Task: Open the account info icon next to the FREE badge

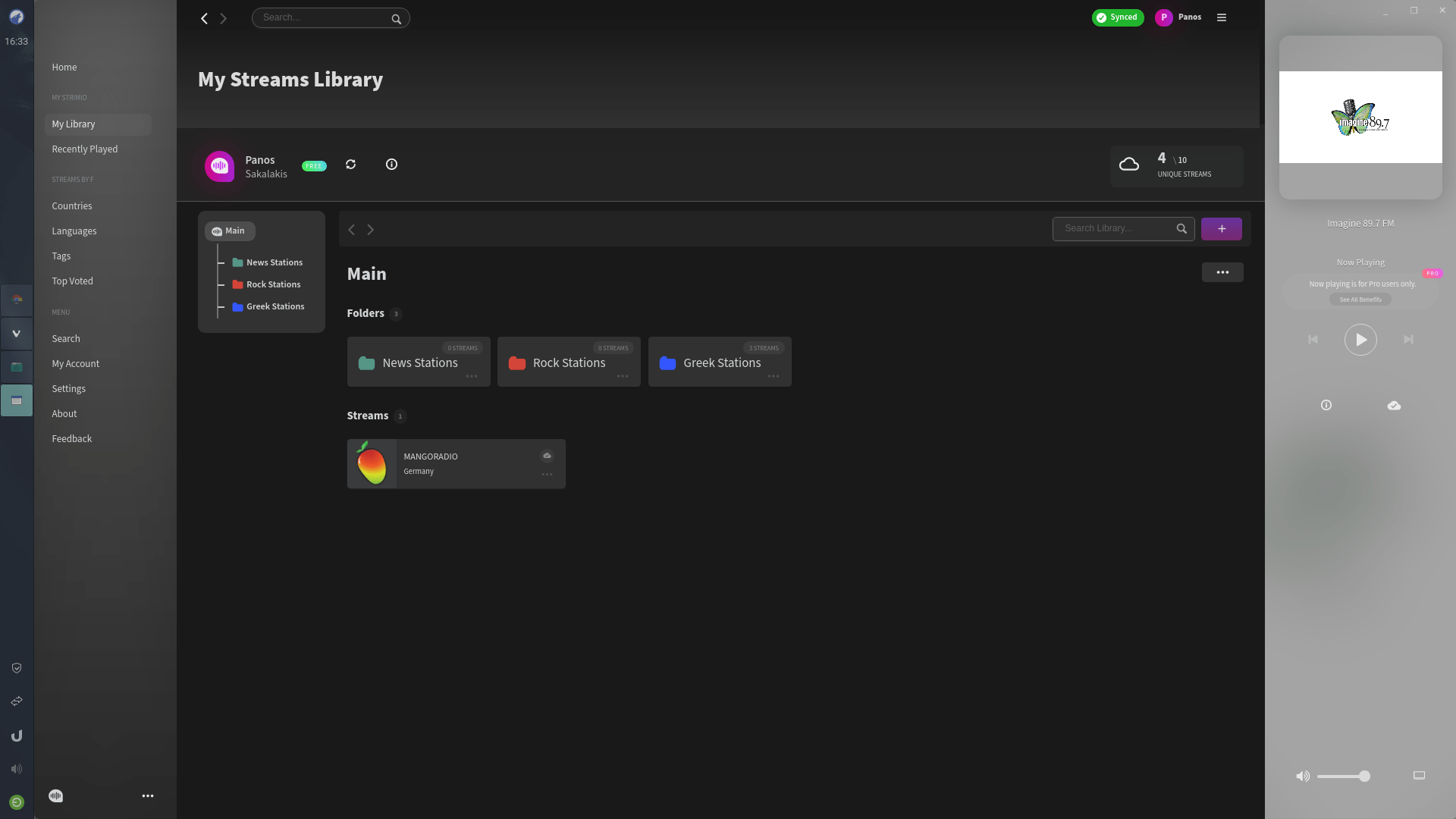Action: (391, 165)
